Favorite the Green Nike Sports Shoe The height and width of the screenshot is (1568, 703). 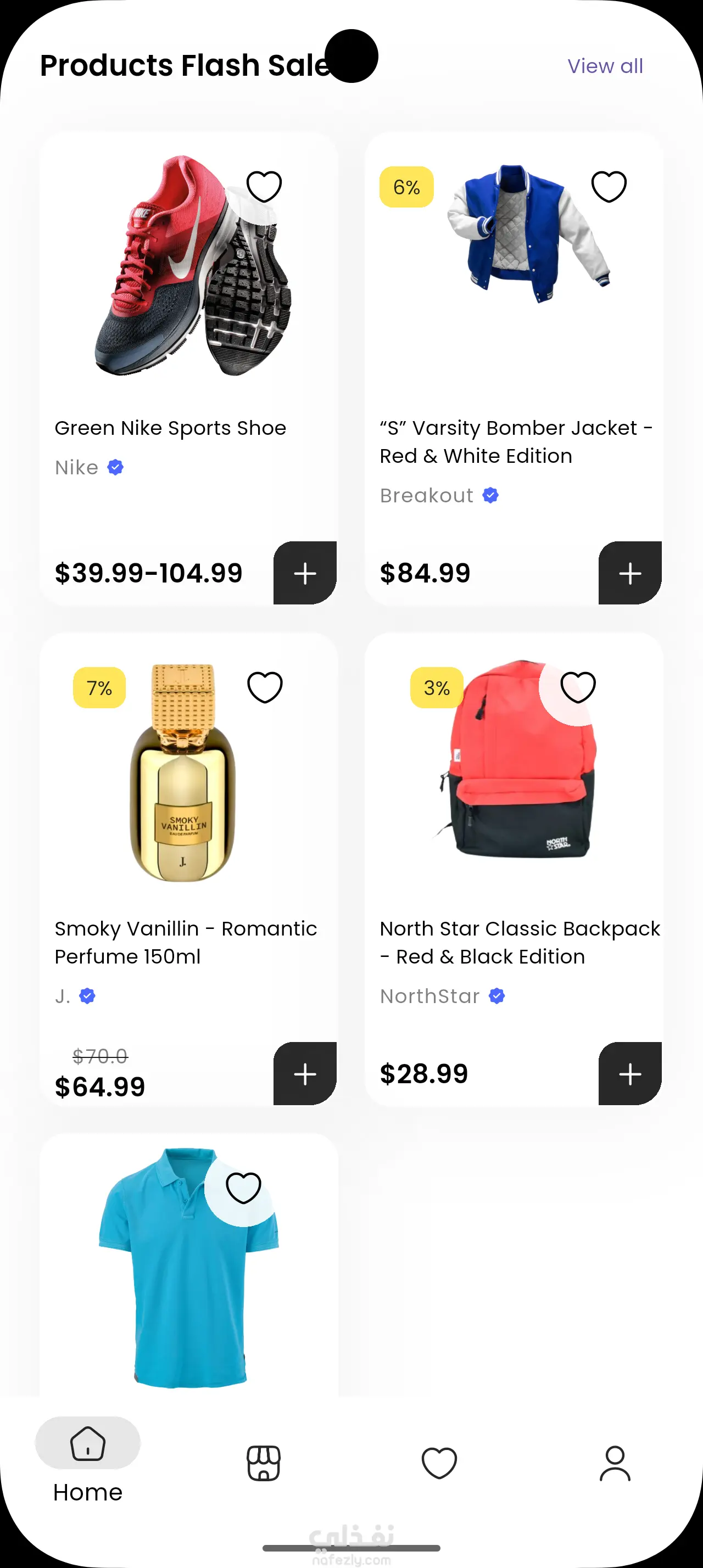pos(264,186)
